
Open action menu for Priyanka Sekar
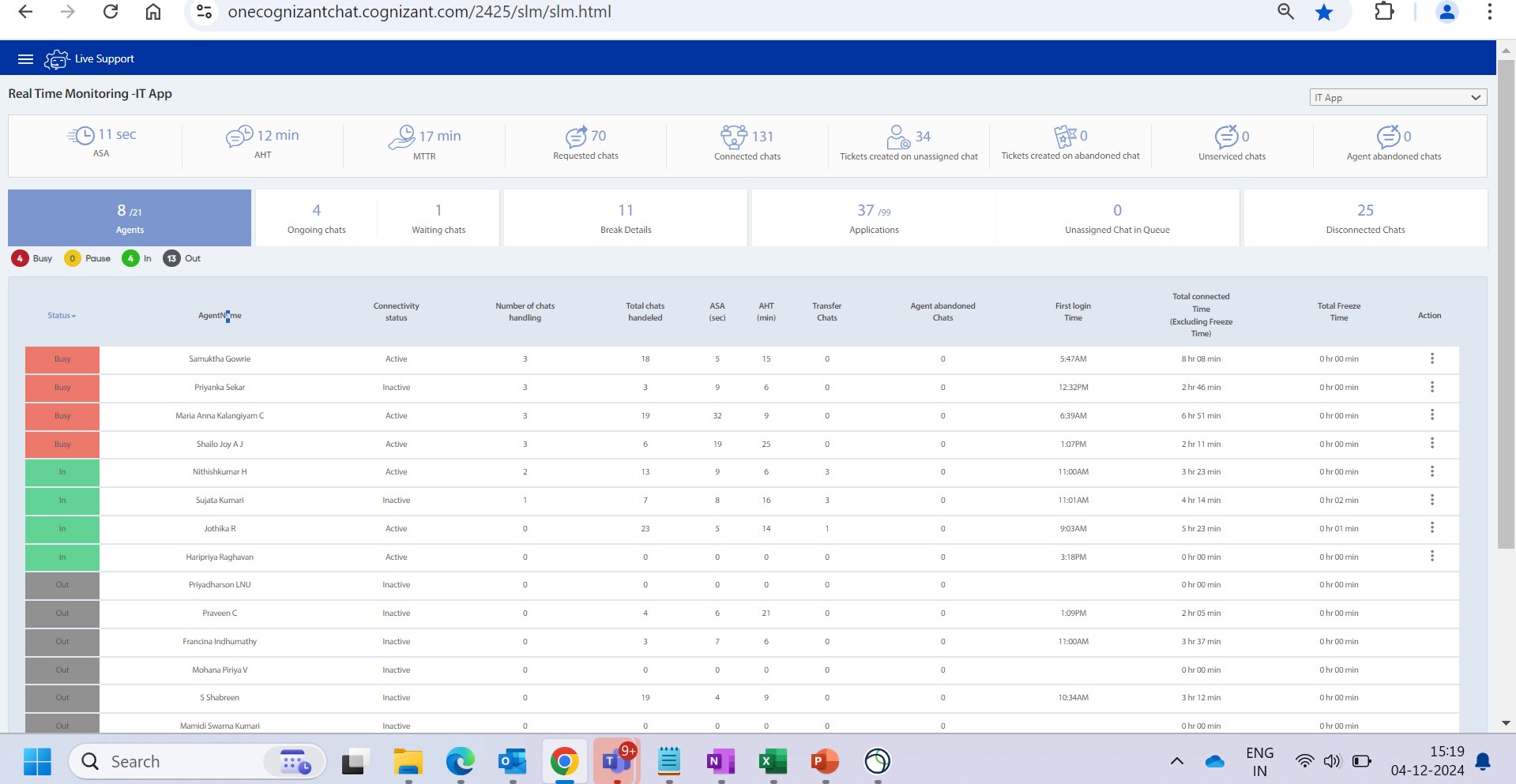[1431, 387]
